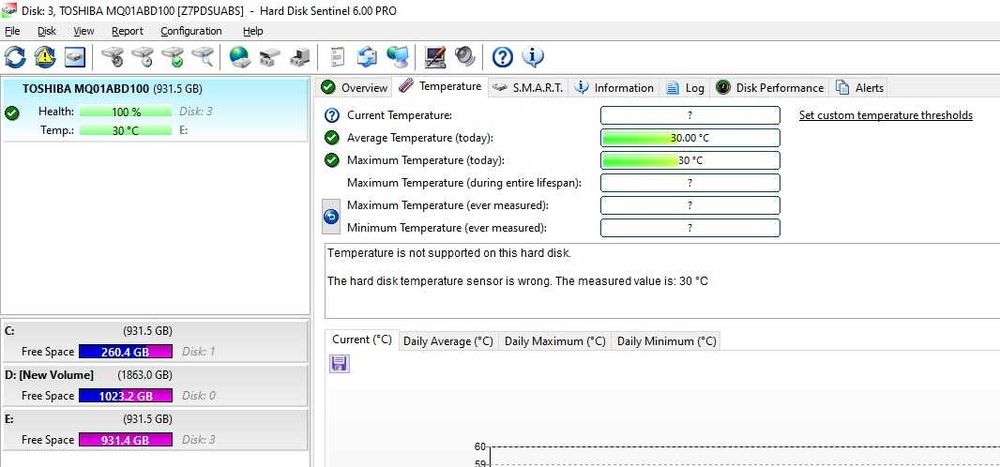This screenshot has height=467, width=1000.
Task: Click the blue info bubble About icon
Action: click(533, 57)
